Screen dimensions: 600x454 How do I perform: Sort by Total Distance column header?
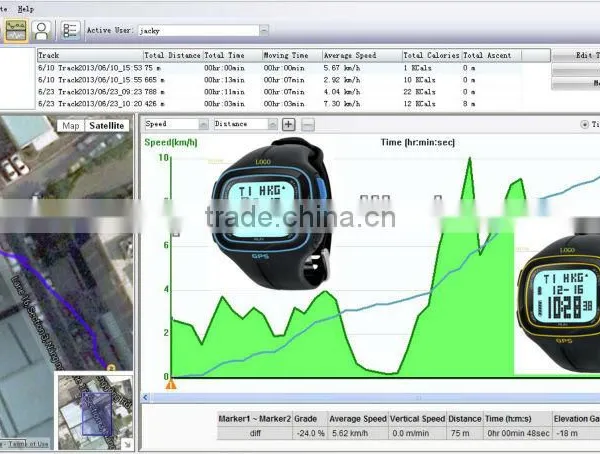(173, 56)
